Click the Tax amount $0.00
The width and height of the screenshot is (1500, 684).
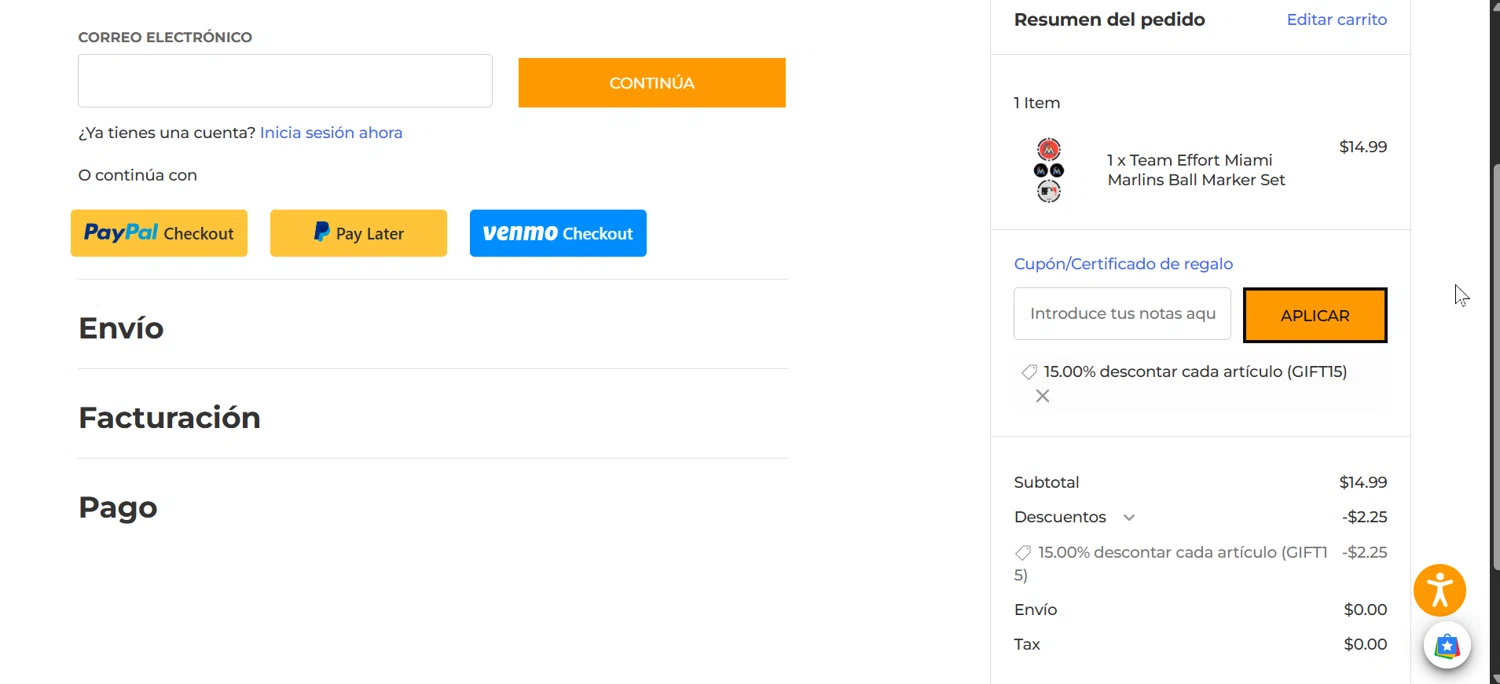pos(1365,644)
